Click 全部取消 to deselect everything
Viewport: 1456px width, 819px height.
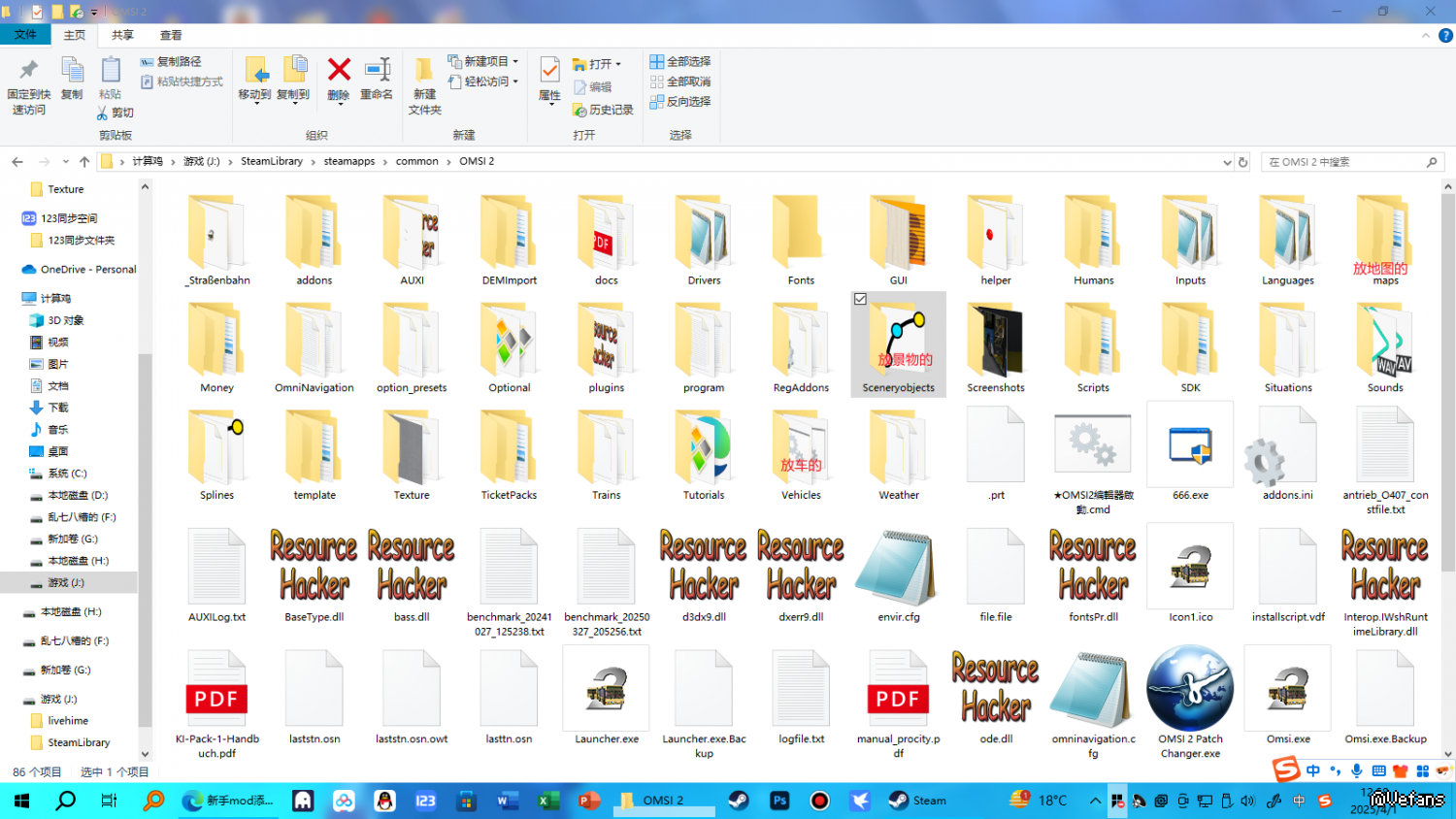click(x=680, y=82)
